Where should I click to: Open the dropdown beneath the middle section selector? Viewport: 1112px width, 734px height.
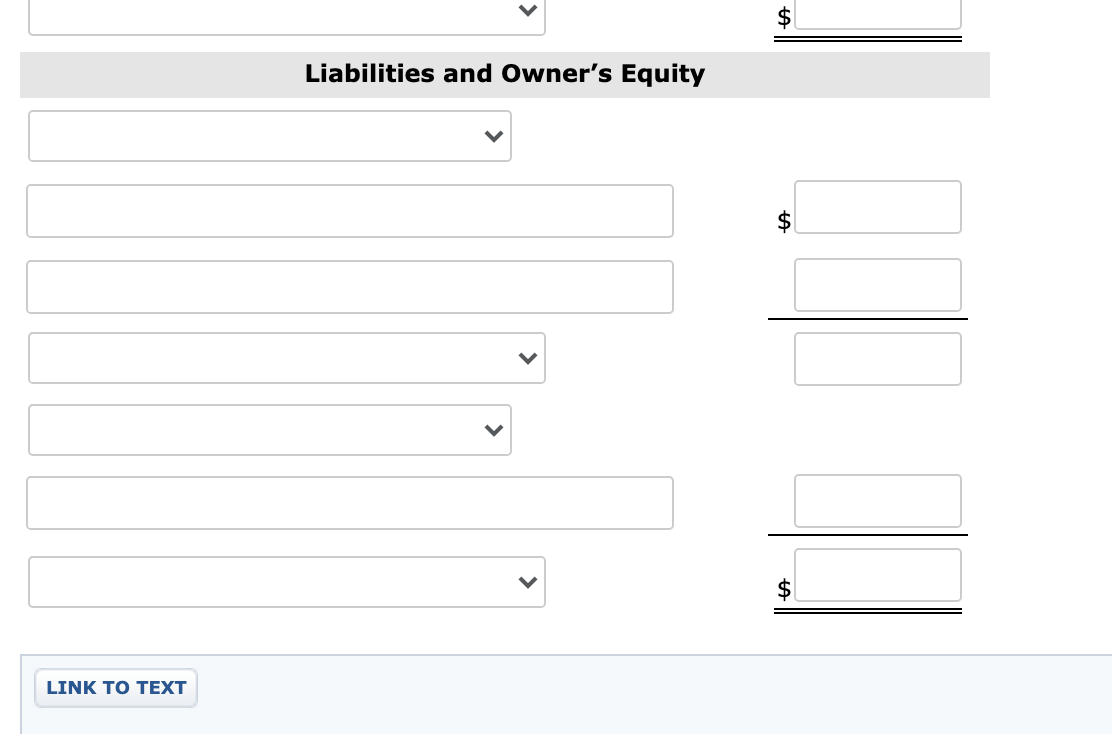270,430
